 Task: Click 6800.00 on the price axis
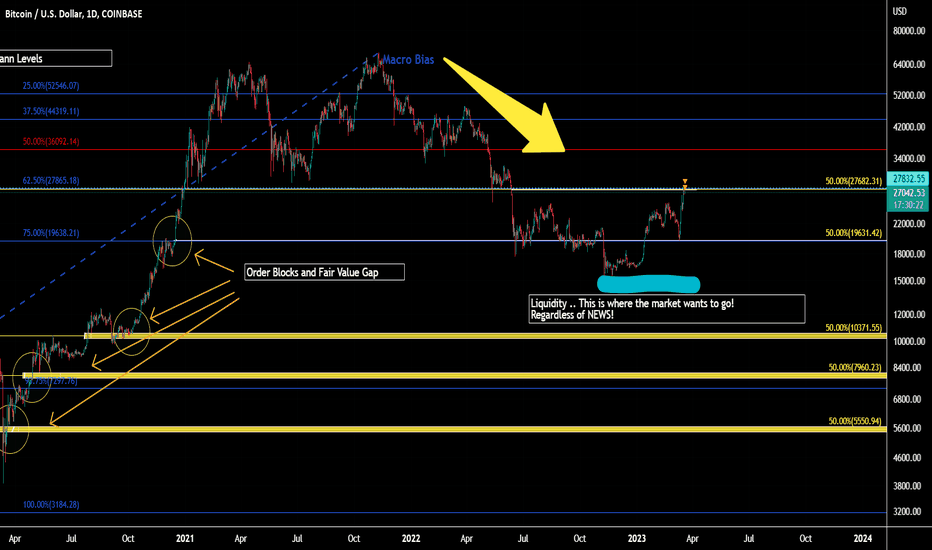pos(907,399)
